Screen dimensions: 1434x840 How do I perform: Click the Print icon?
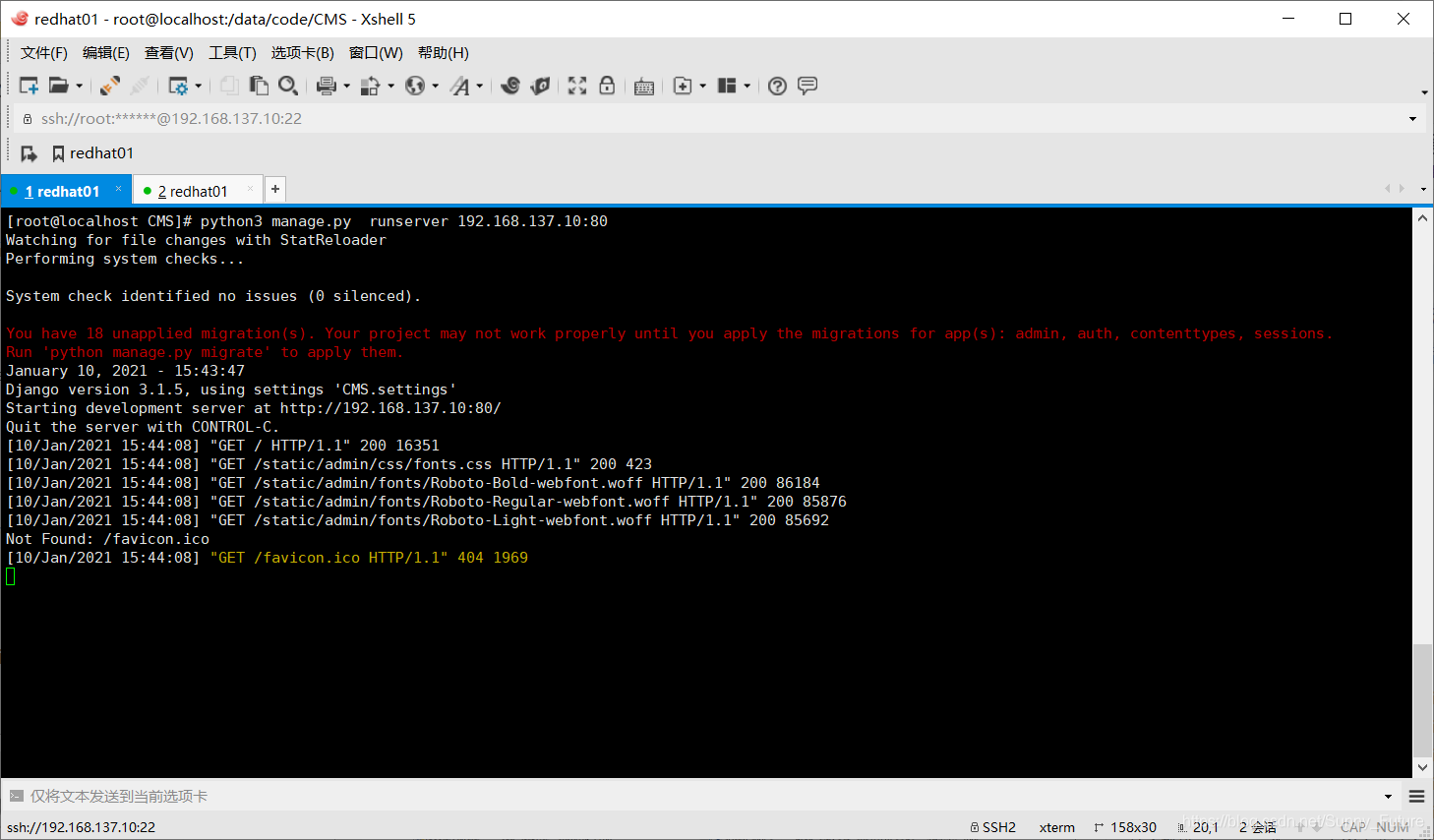[327, 86]
